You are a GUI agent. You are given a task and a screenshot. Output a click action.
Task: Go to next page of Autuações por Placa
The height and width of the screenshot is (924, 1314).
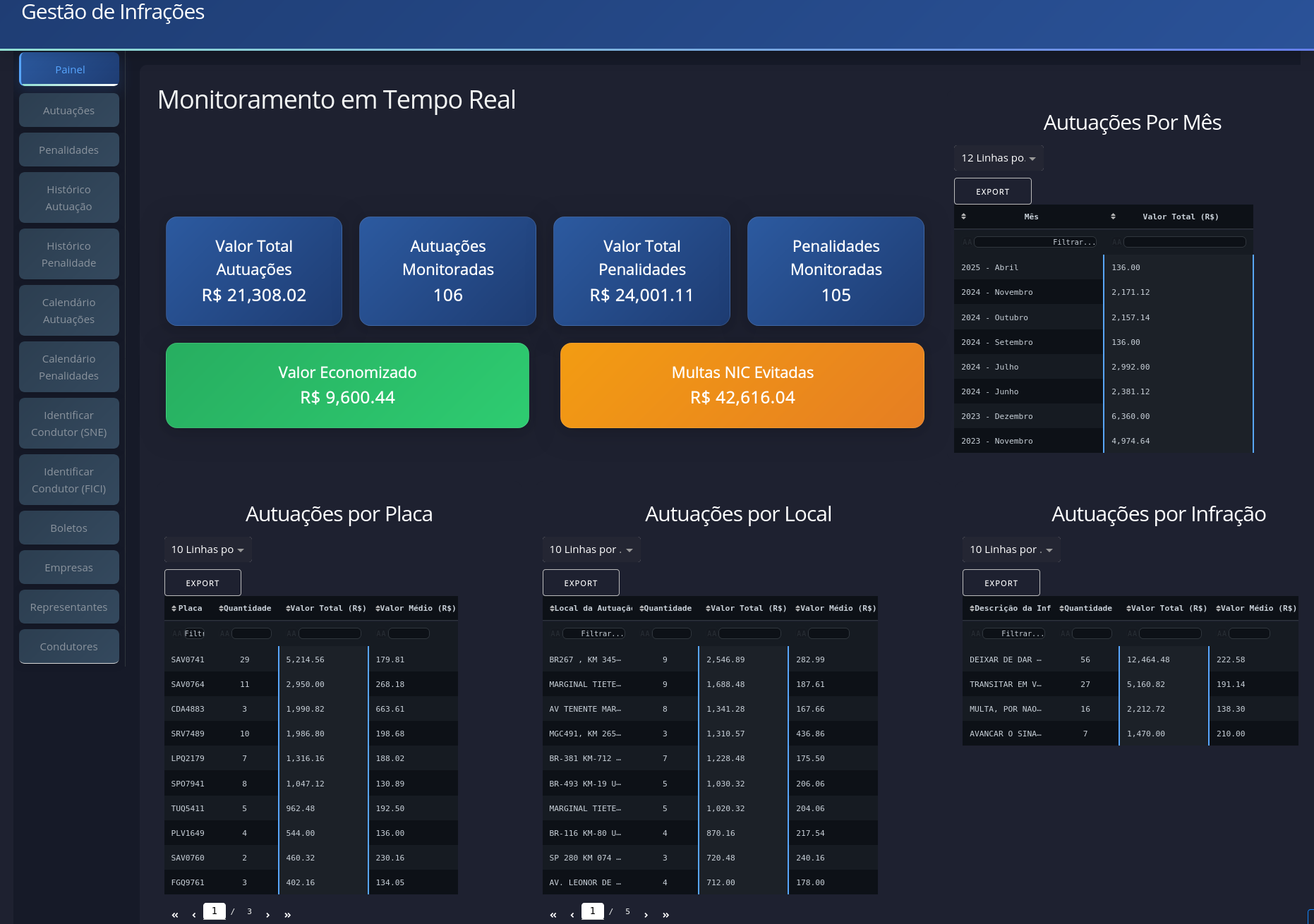click(x=267, y=915)
